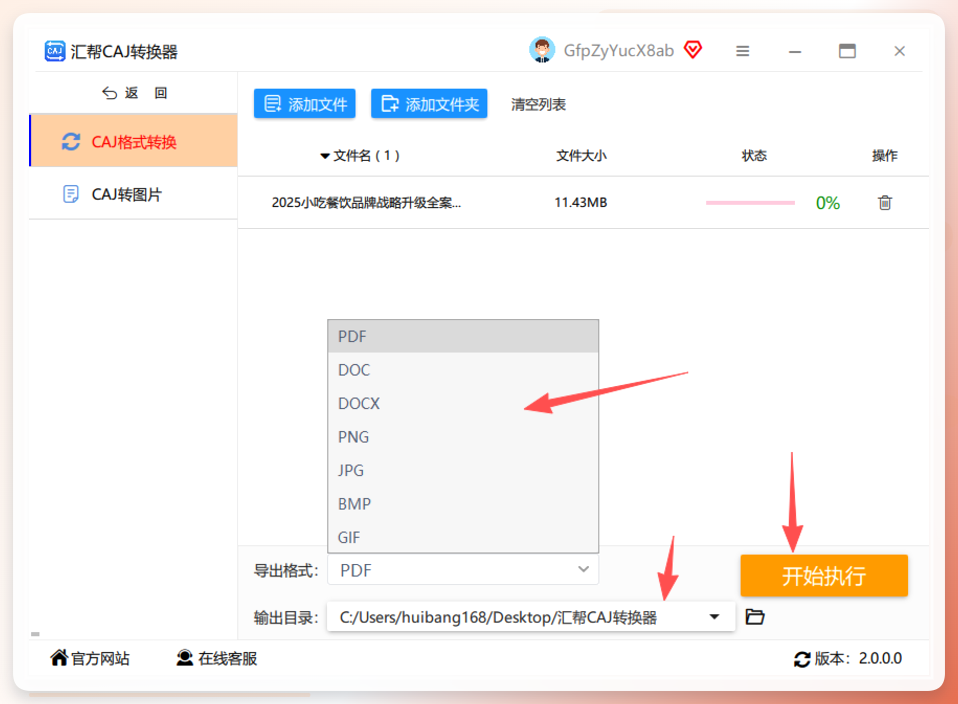Image resolution: width=958 pixels, height=704 pixels.
Task: Collapse the 导出格式 dropdown showing PDF
Action: pyautogui.click(x=463, y=570)
